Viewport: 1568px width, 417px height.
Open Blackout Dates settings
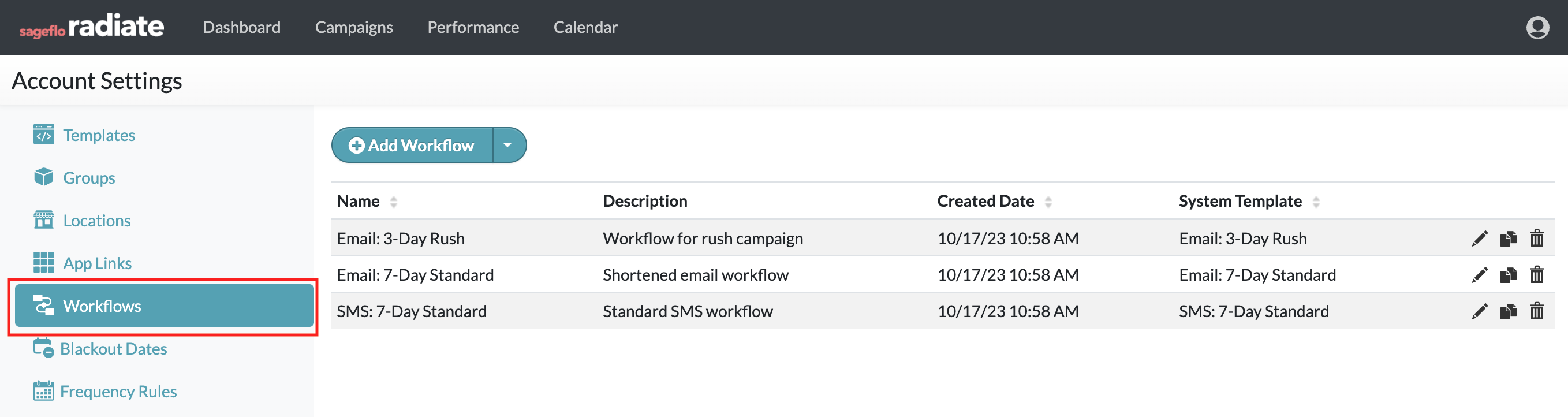113,349
